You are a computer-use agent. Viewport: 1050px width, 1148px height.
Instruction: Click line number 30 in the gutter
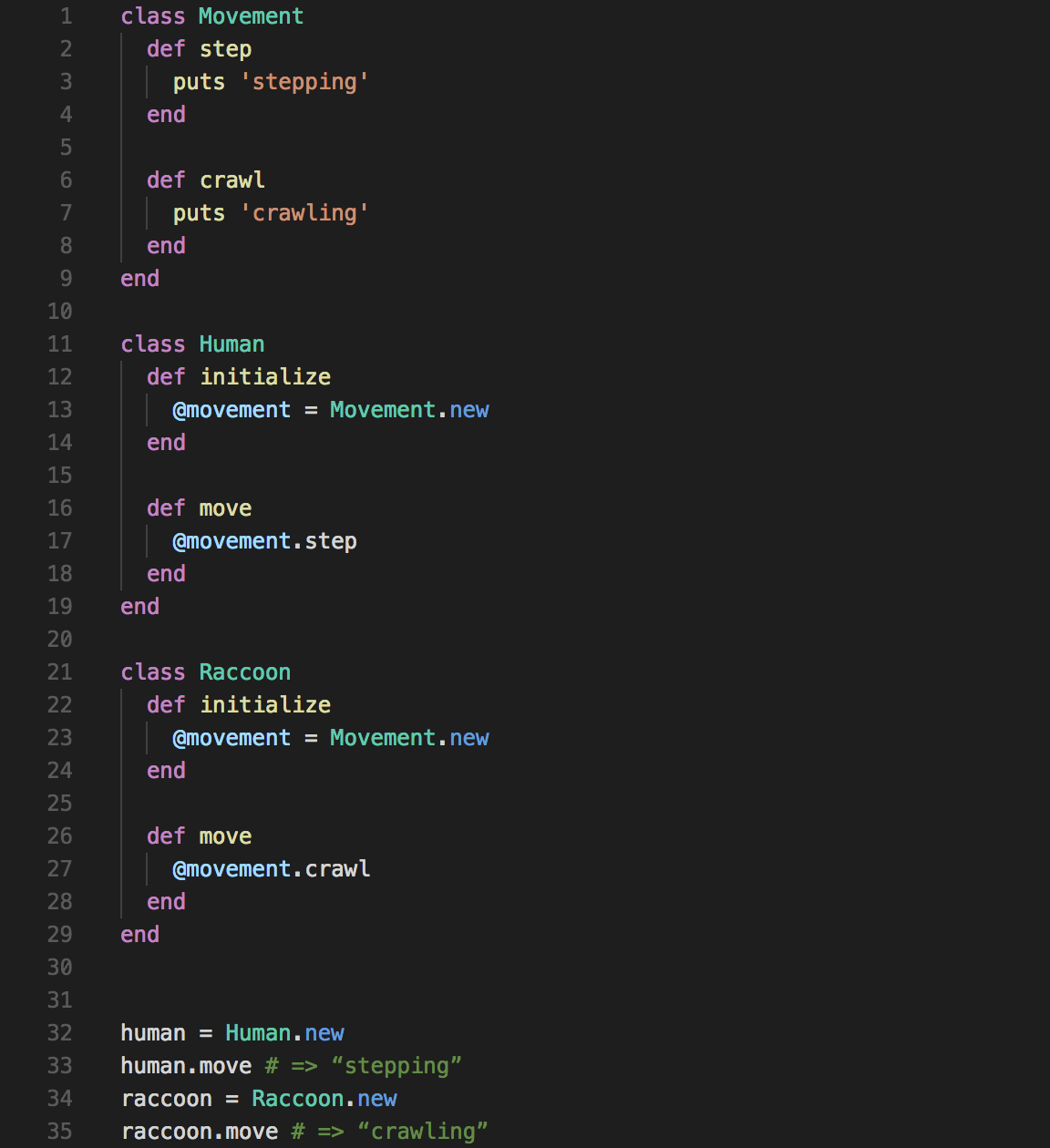59,968
